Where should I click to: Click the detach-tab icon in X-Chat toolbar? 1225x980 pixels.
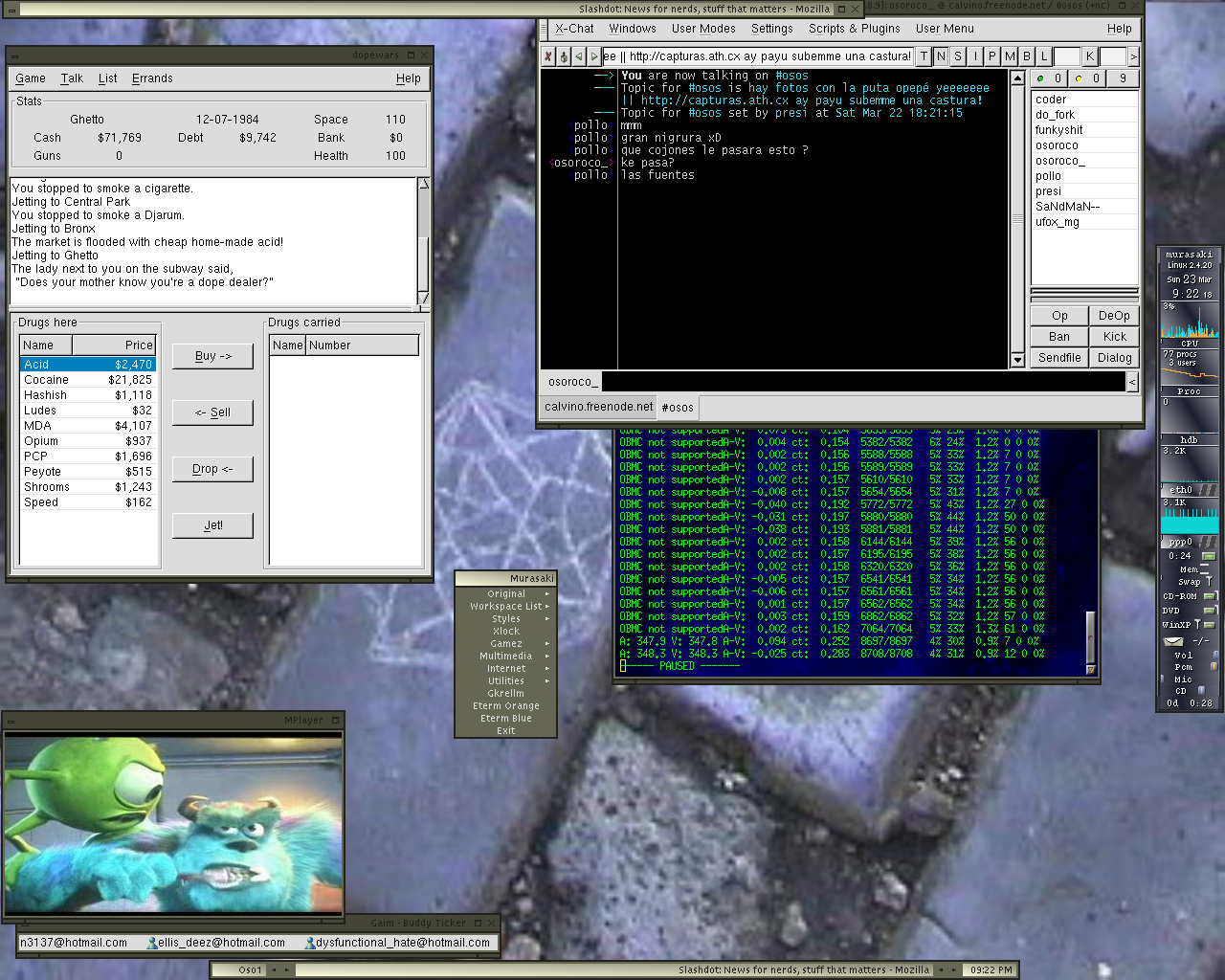[564, 56]
